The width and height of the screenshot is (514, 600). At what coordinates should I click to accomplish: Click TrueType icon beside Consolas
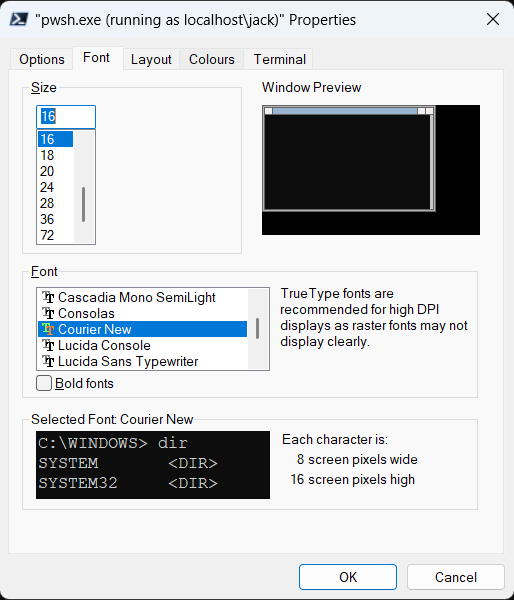pyautogui.click(x=48, y=313)
